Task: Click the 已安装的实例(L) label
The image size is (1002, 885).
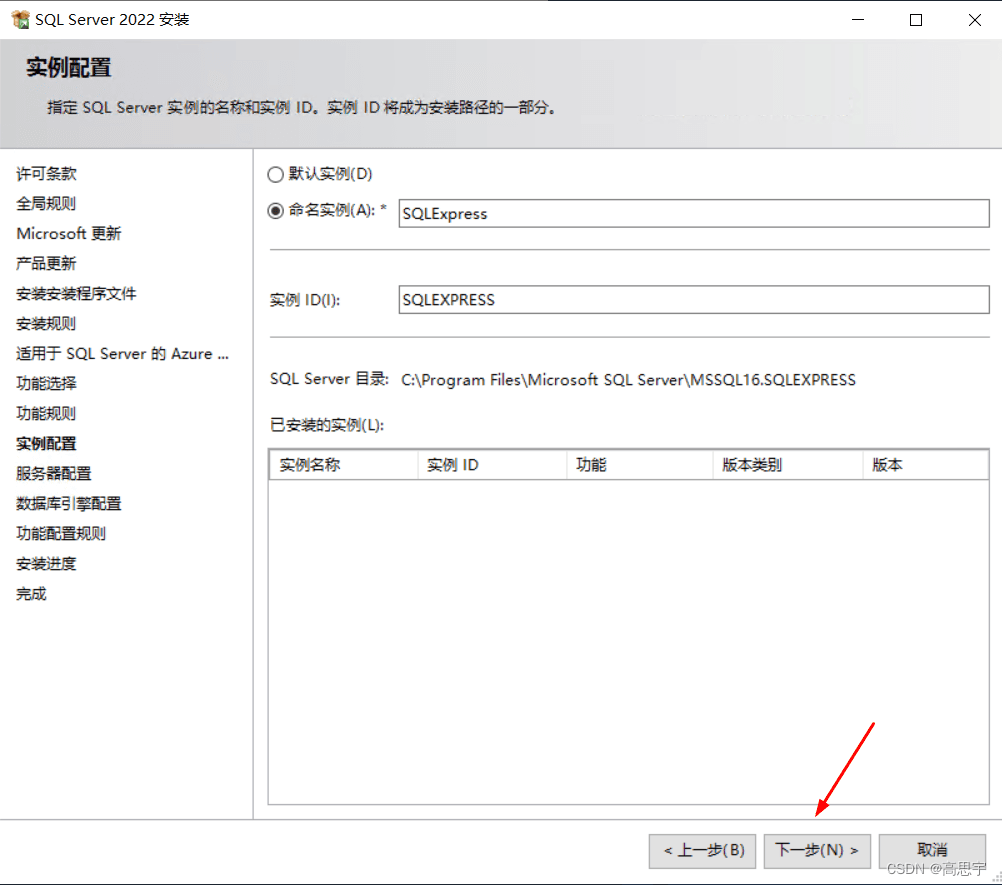Action: (327, 425)
